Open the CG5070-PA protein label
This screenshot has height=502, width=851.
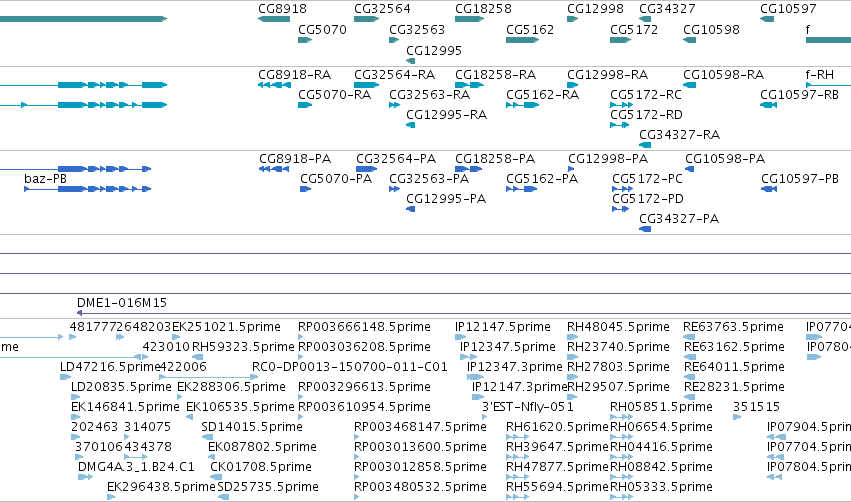[x=336, y=179]
